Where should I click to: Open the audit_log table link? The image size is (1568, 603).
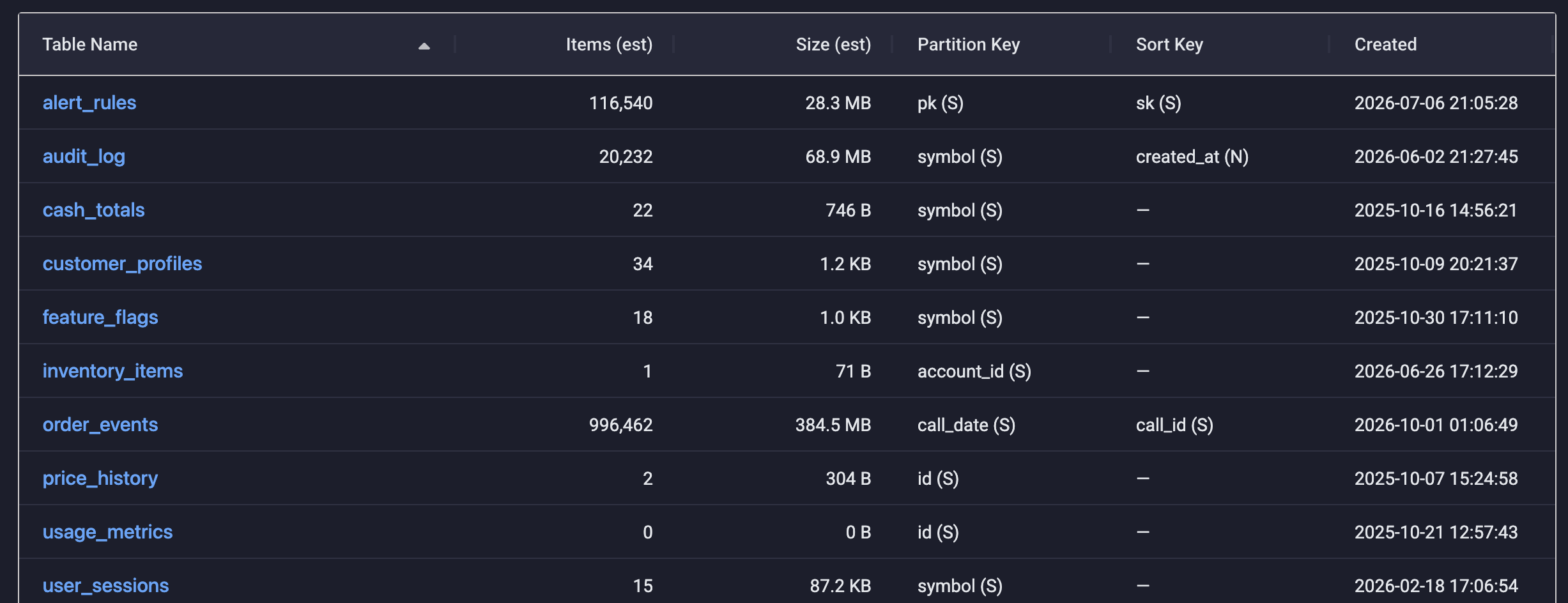pyautogui.click(x=84, y=156)
